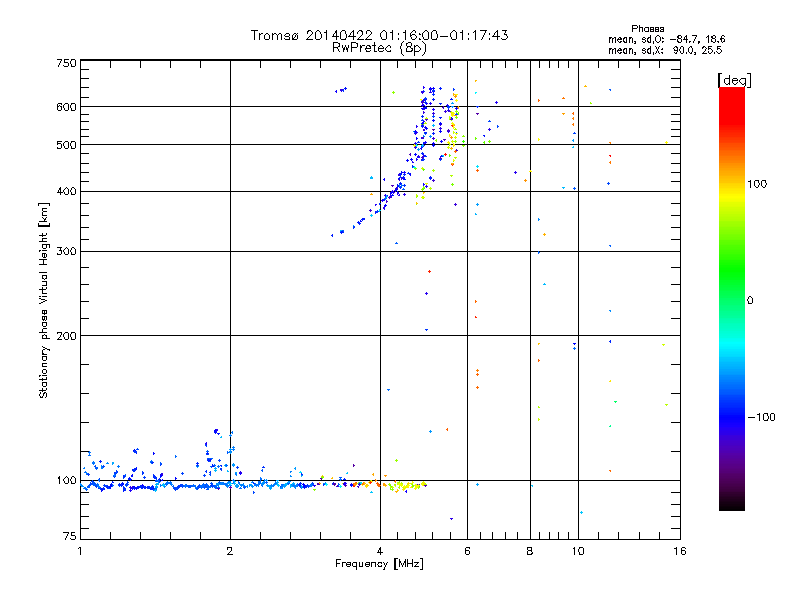Click y-axis tick label '300'
Image resolution: width=800 pixels, height=600 pixels.
point(66,252)
